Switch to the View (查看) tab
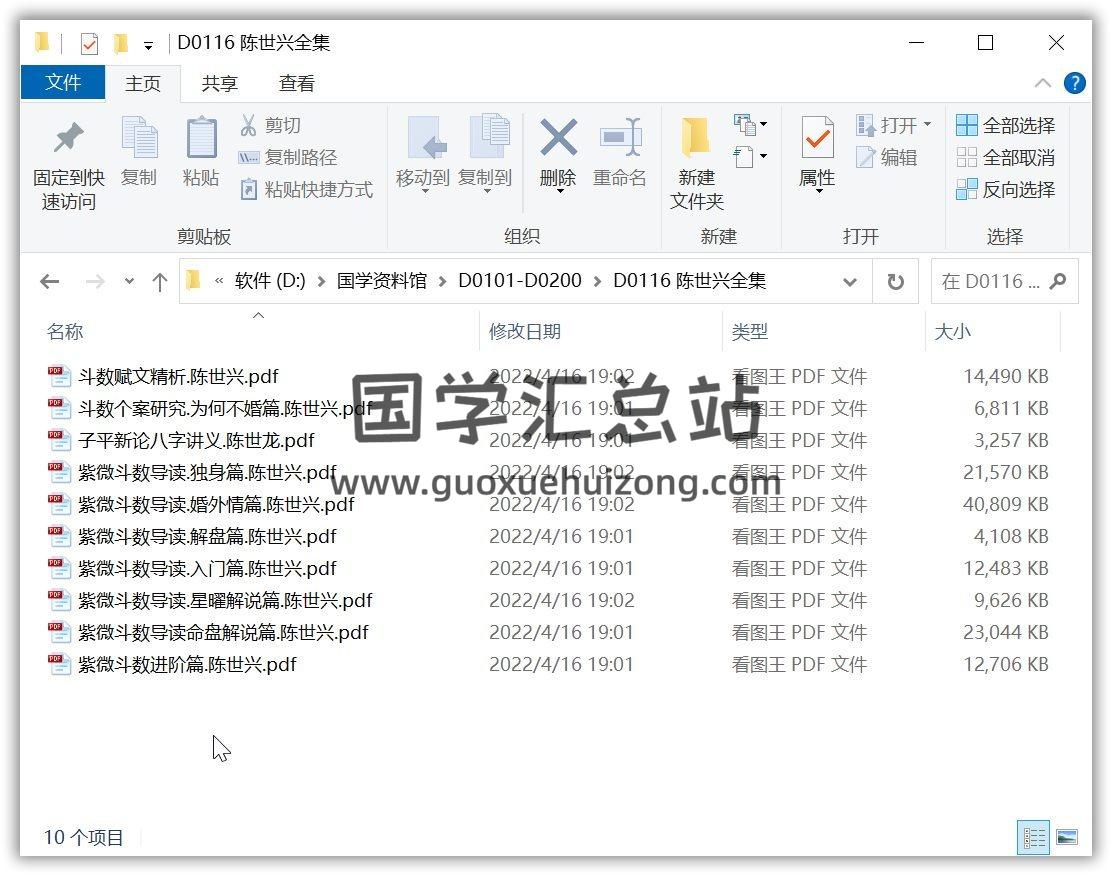Viewport: 1112px width, 876px height. click(x=296, y=84)
